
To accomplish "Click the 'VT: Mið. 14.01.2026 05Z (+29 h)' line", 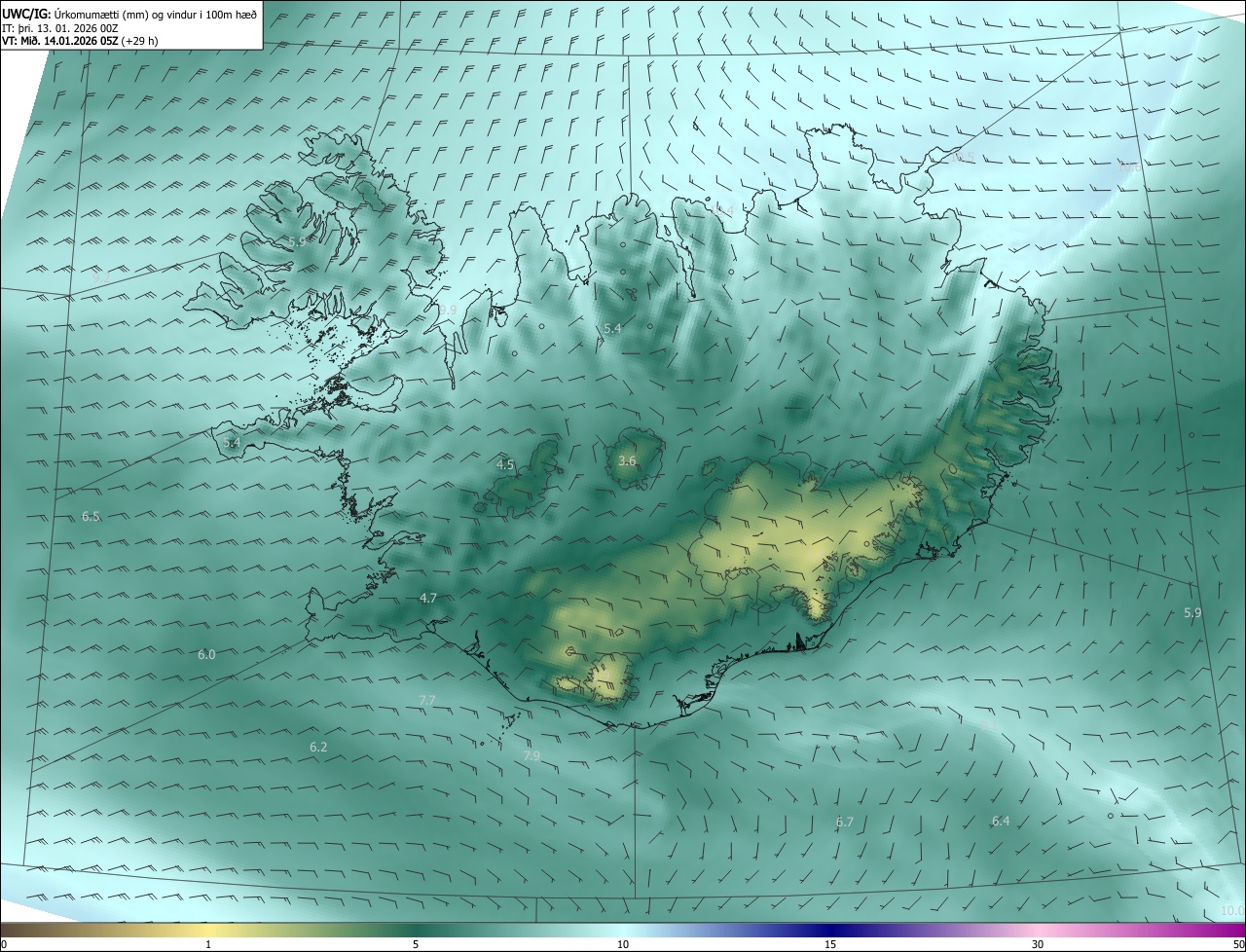I will pyautogui.click(x=81, y=41).
